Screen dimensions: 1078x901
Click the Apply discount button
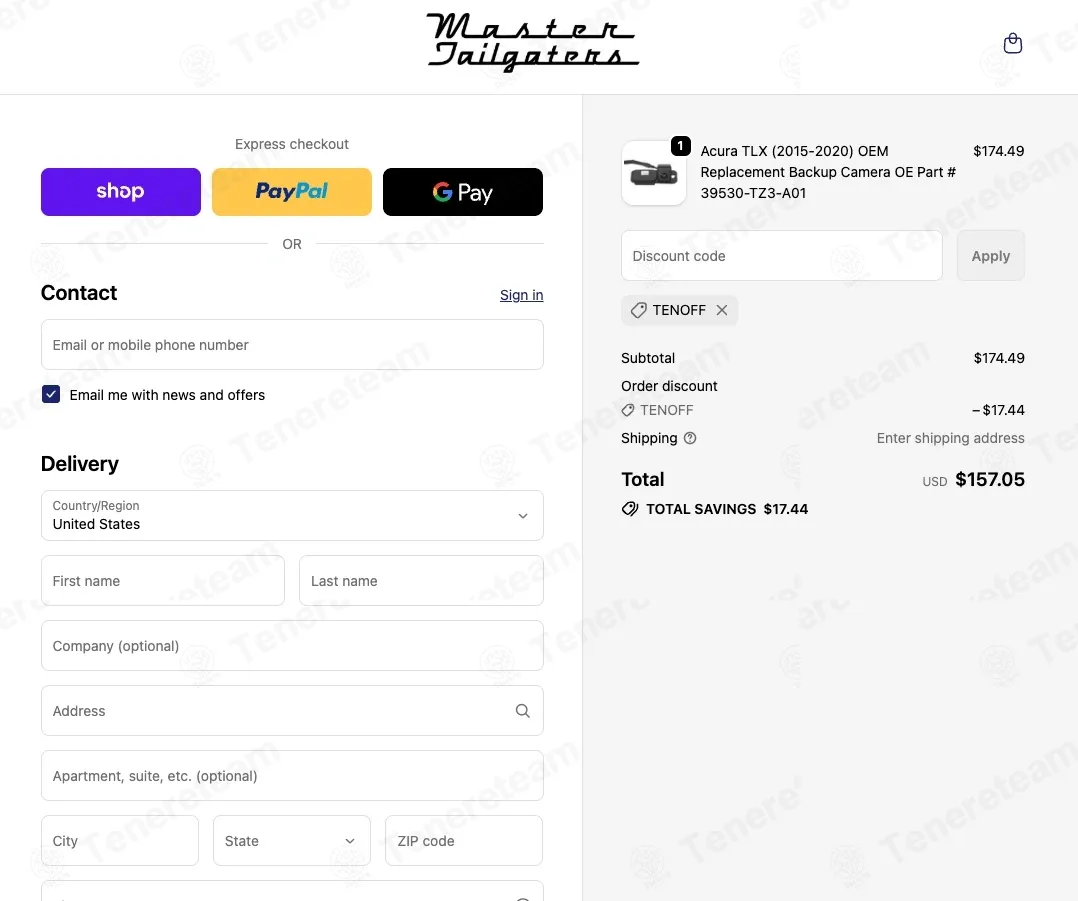coord(991,256)
